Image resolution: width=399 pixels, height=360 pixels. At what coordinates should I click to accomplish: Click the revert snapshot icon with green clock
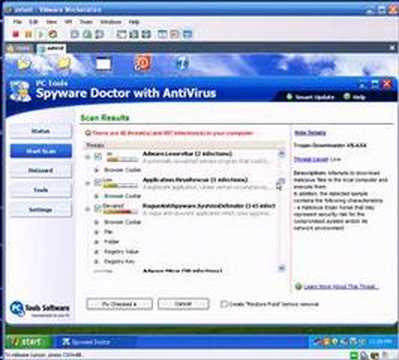coord(87,34)
